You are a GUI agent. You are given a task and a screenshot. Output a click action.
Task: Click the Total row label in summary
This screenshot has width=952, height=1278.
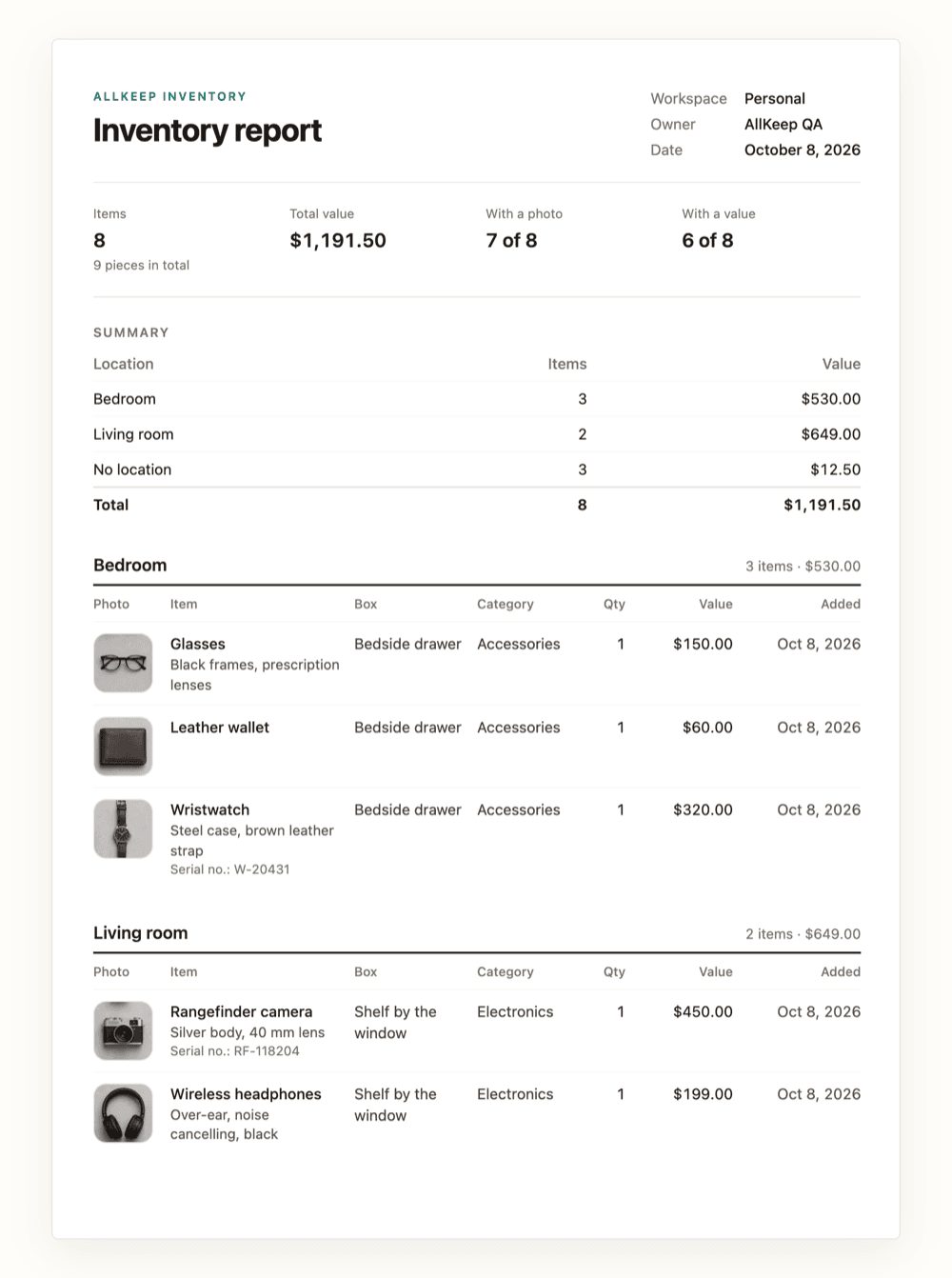pyautogui.click(x=110, y=505)
